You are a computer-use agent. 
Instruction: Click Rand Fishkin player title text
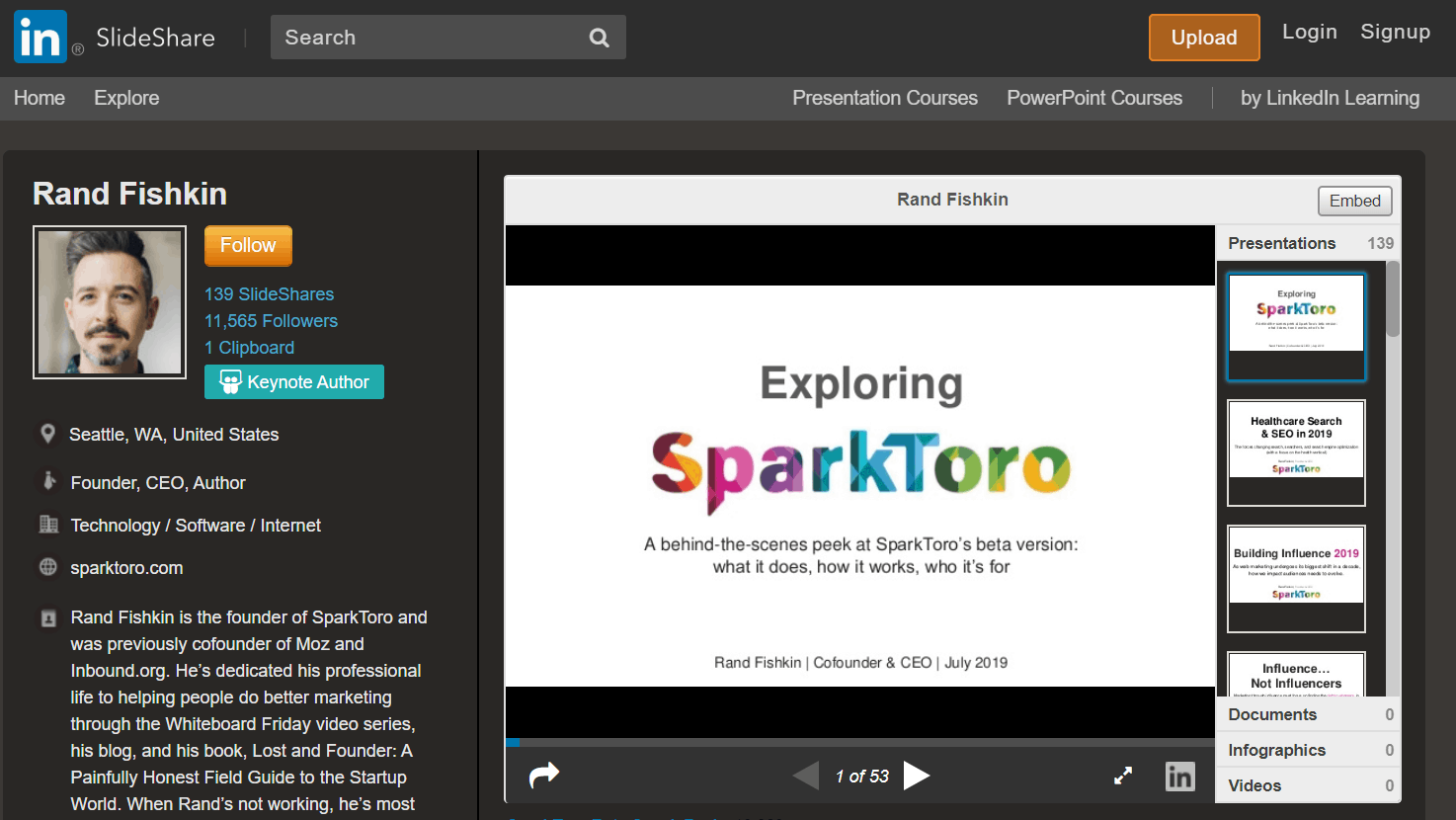coord(952,200)
